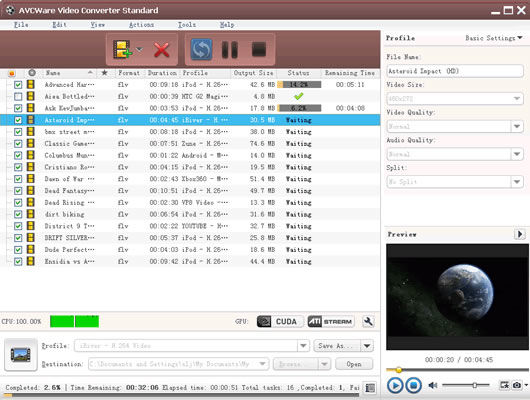Pause the conversion
The width and height of the screenshot is (530, 400).
[x=230, y=50]
